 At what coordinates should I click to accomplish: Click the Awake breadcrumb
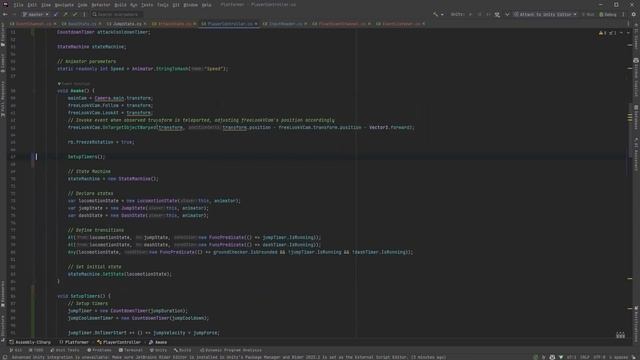[x=158, y=342]
